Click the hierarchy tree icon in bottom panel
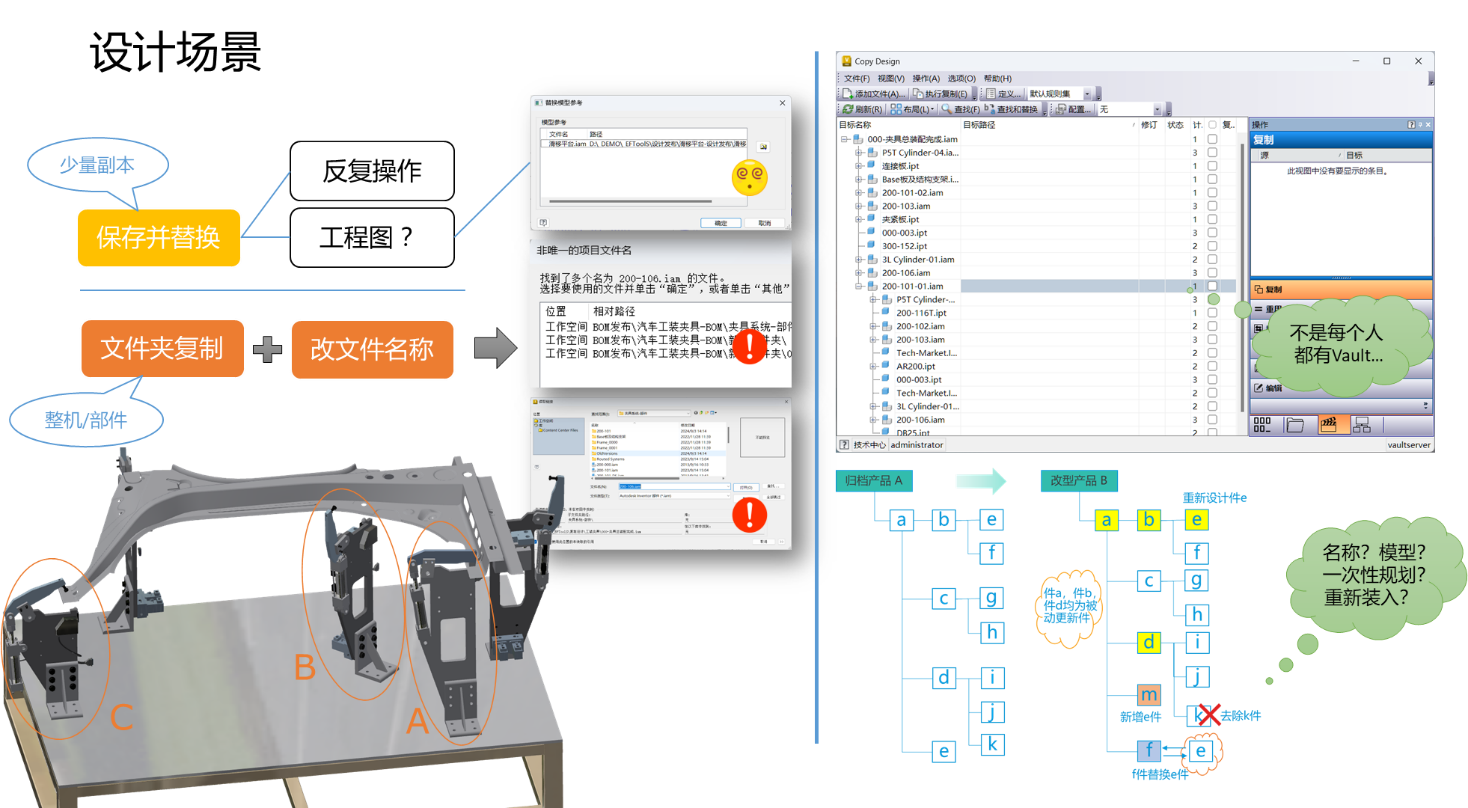 1361,425
